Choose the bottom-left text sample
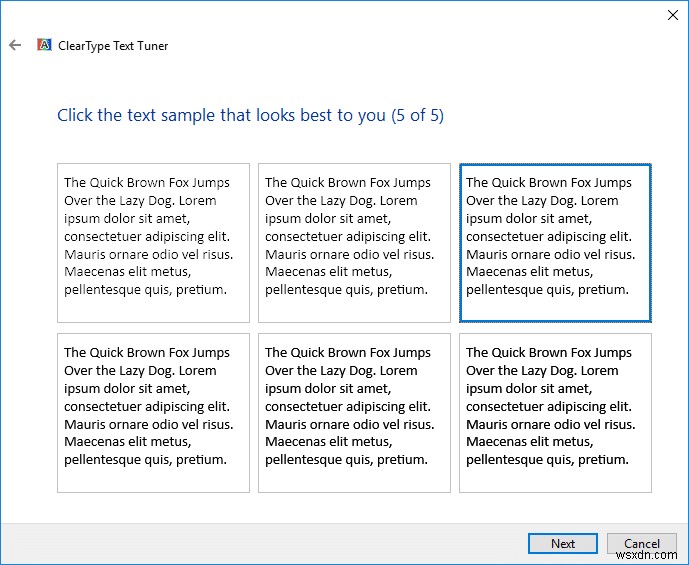This screenshot has width=689, height=565. (x=153, y=413)
